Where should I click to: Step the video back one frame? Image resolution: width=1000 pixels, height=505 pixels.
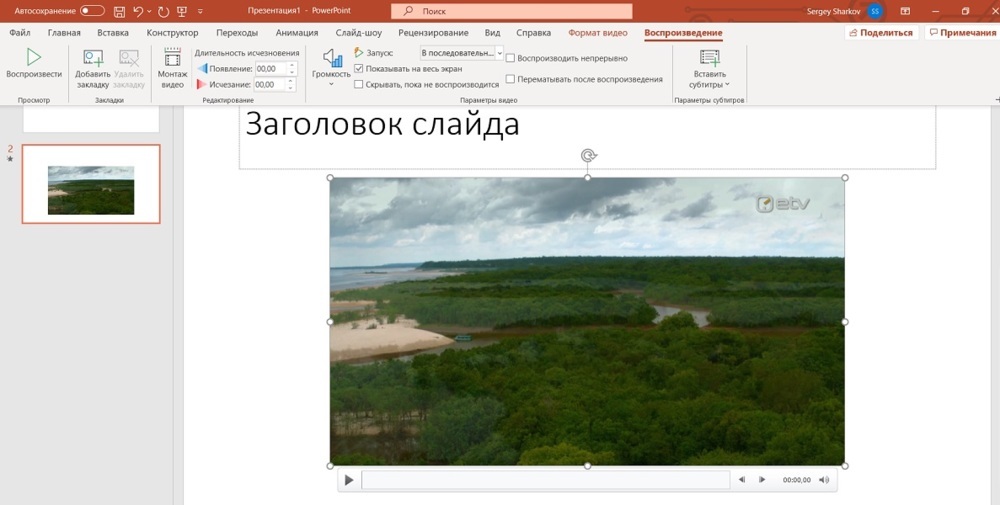[x=742, y=480]
